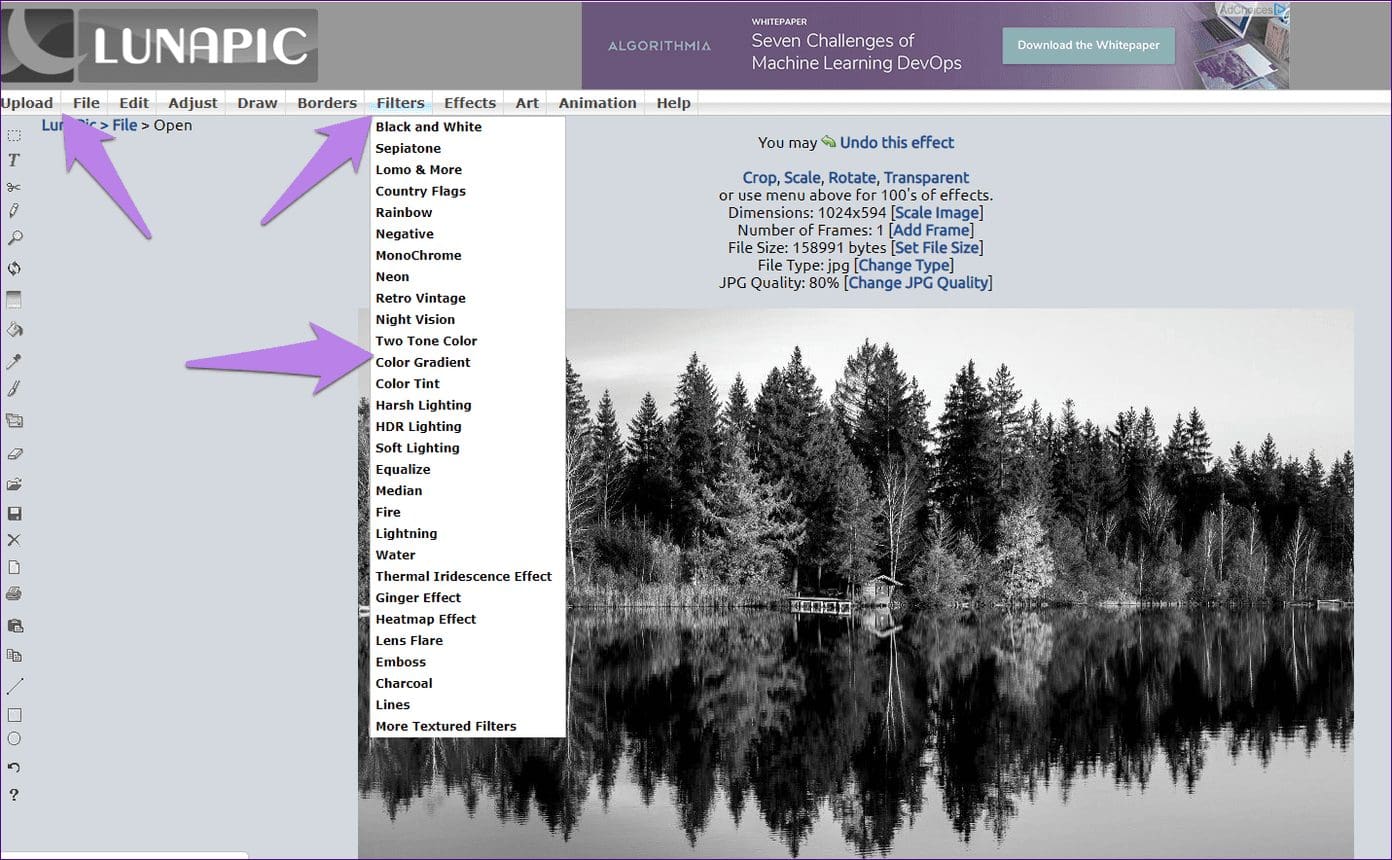
Task: Select the Line drawing tool
Action: [x=14, y=686]
